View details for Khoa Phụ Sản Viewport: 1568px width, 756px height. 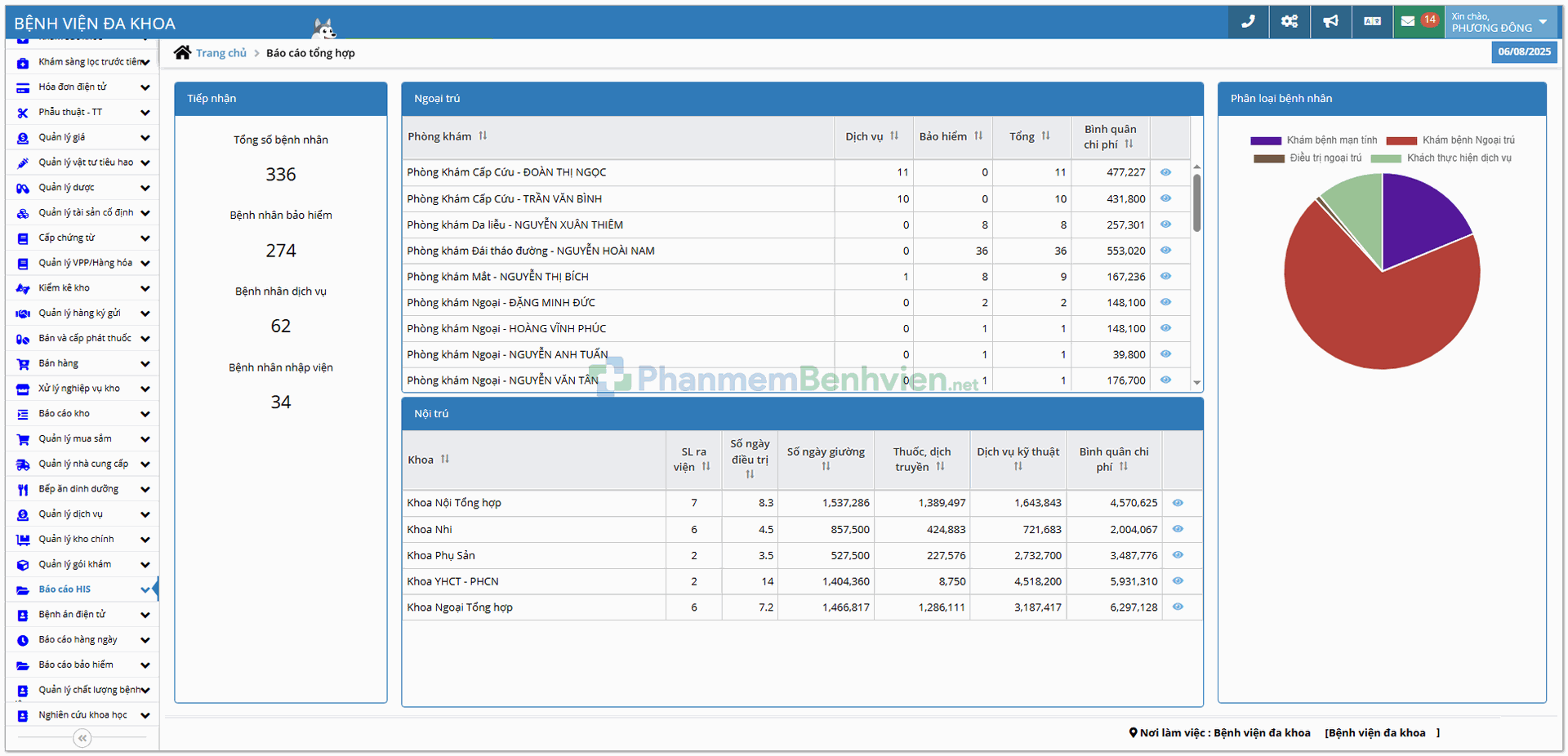[x=1178, y=555]
